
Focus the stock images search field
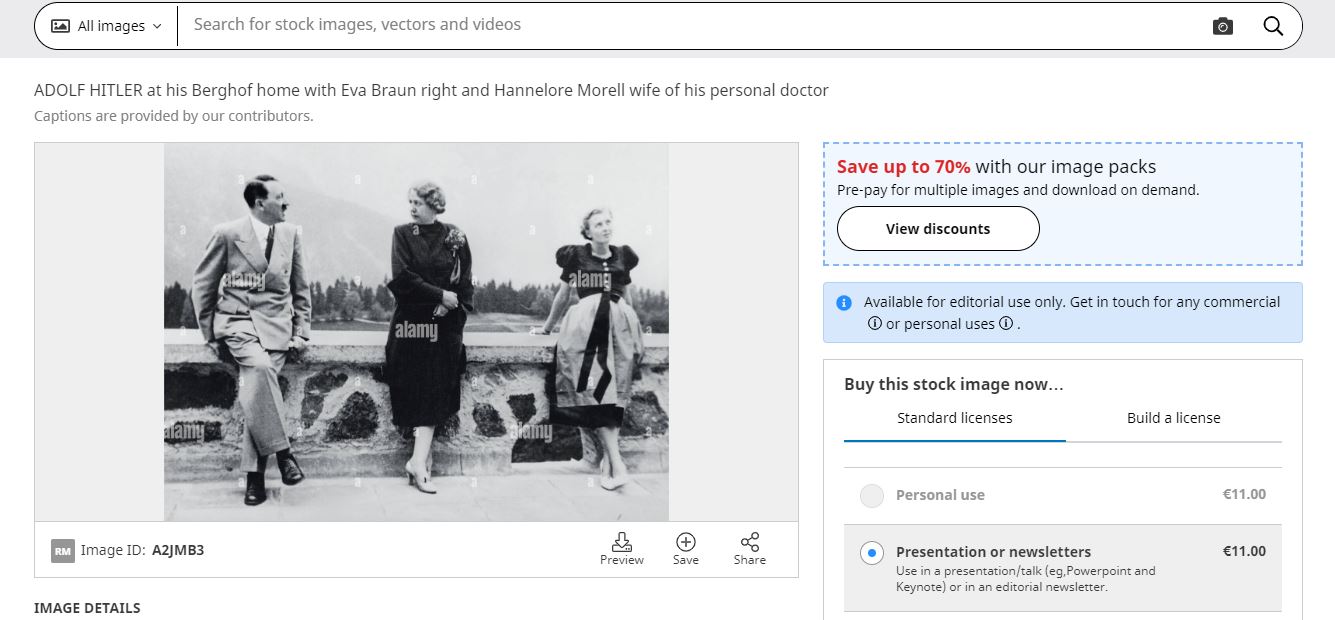690,25
